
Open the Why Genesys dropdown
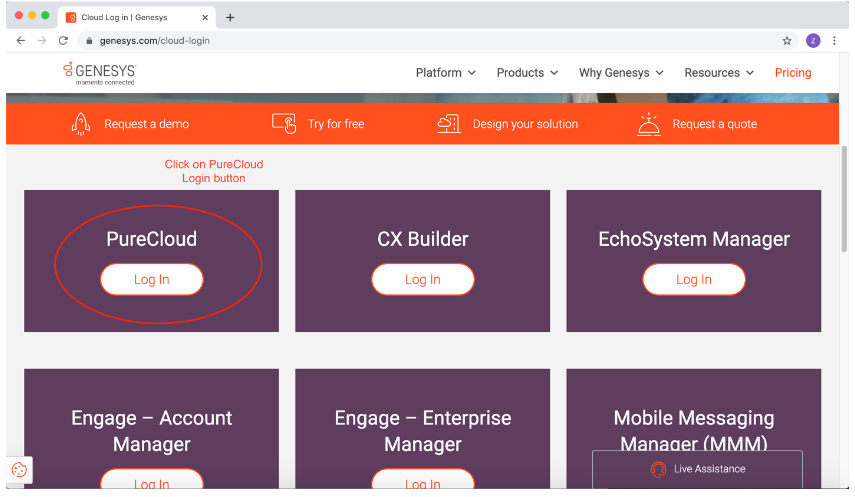[x=621, y=73]
